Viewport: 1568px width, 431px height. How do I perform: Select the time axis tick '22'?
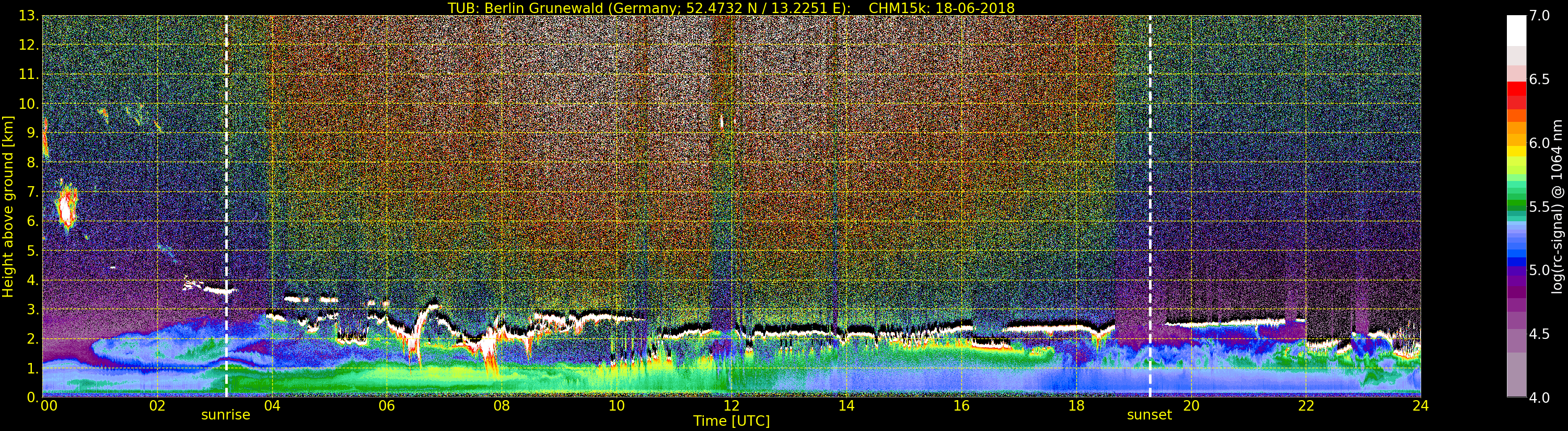(1306, 406)
